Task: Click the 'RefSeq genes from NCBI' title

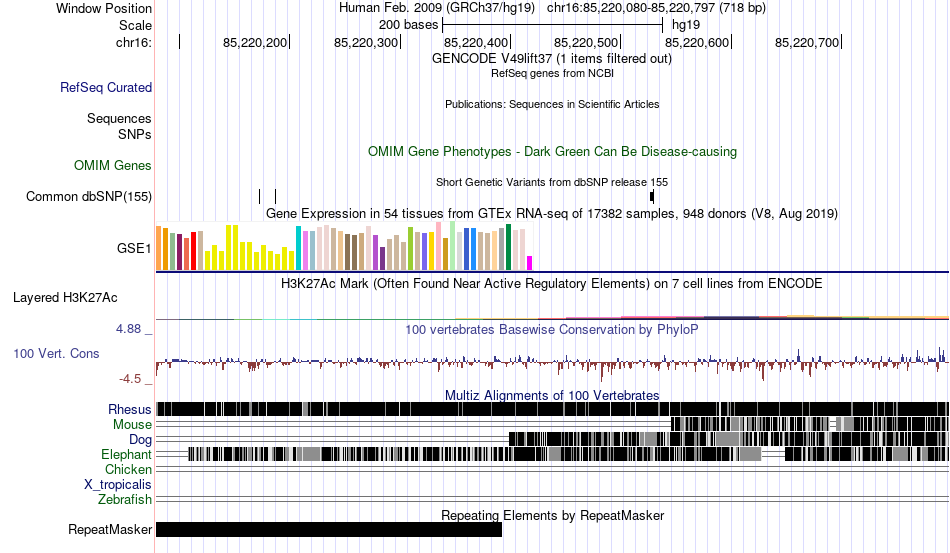Action: pos(553,73)
